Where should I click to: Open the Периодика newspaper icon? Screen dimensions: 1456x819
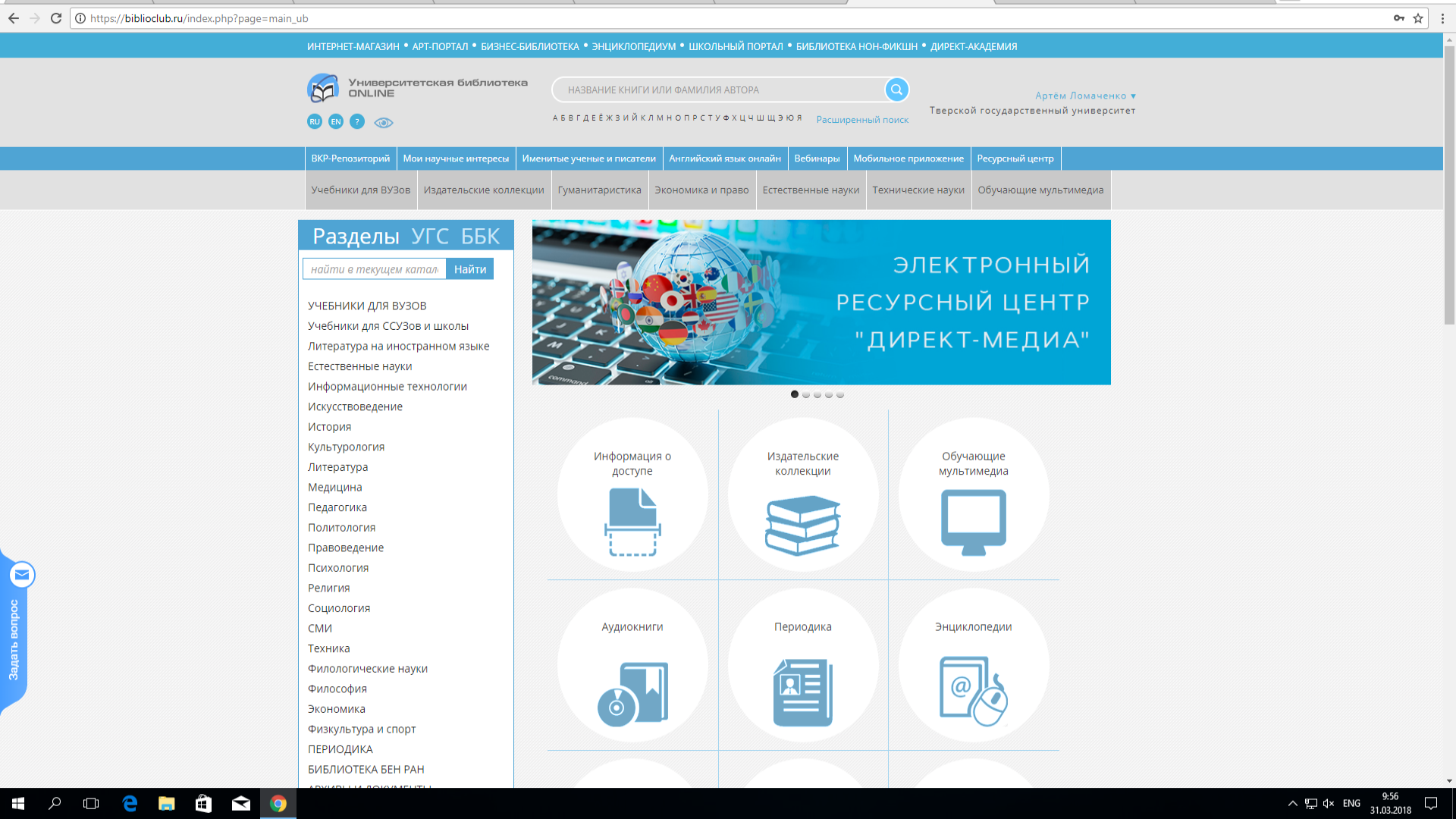point(802,692)
